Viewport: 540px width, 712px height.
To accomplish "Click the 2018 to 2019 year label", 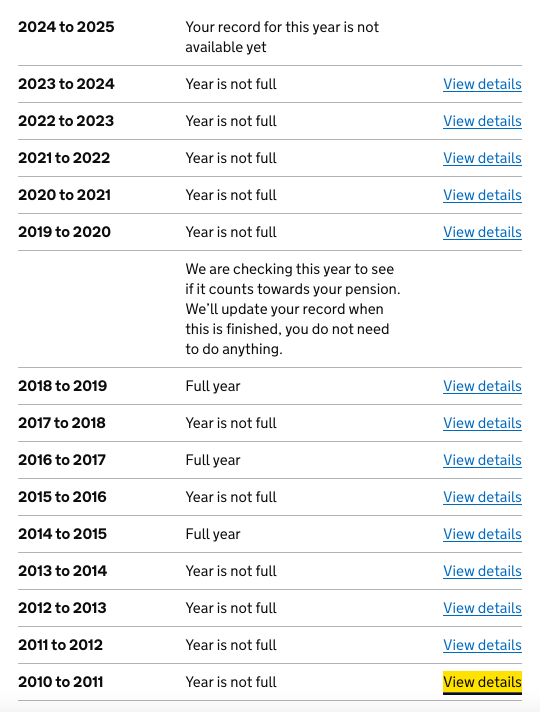I will point(63,386).
